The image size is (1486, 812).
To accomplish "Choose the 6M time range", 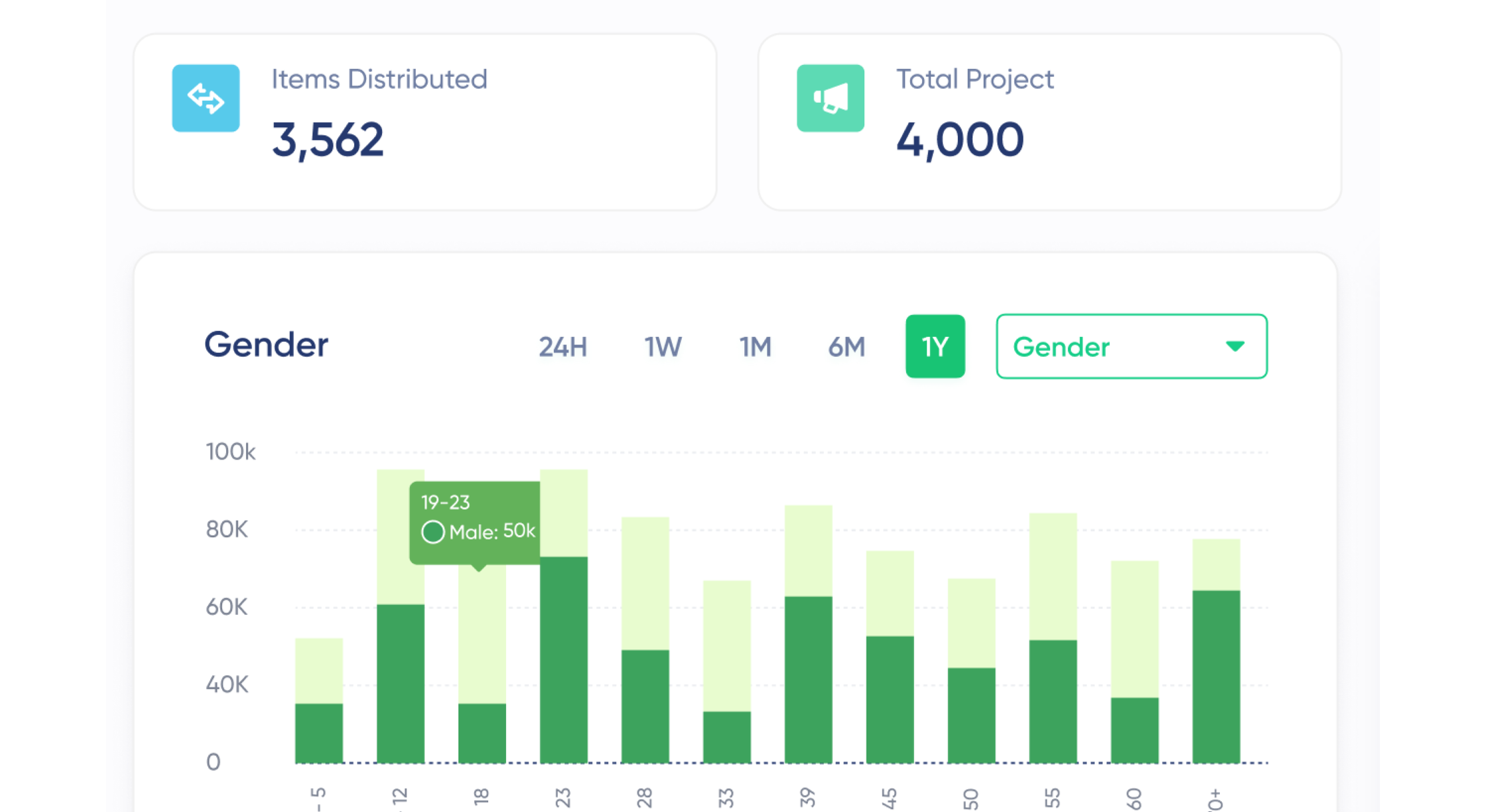I will tap(846, 347).
